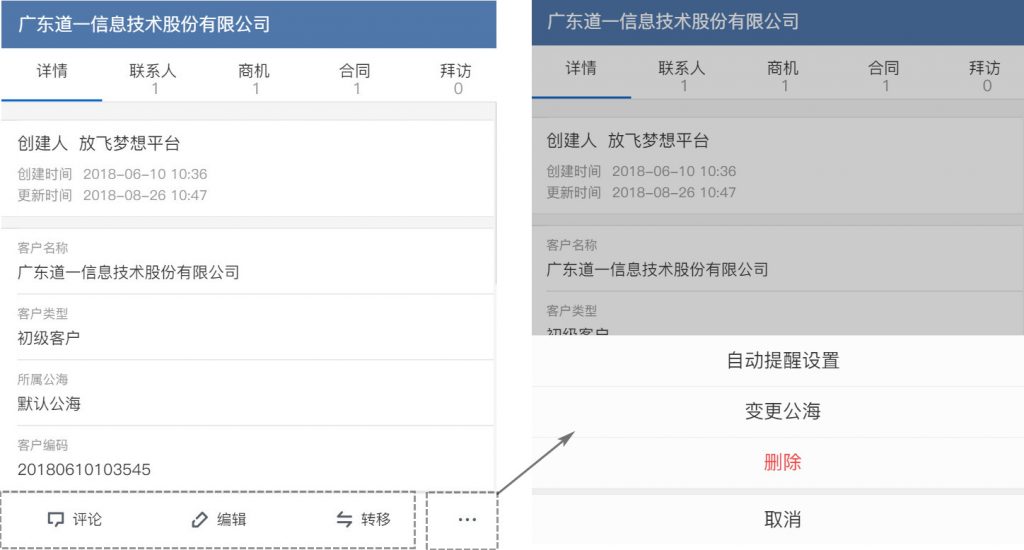Open the three-dot more actions menu
This screenshot has width=1024, height=550.
point(467,520)
